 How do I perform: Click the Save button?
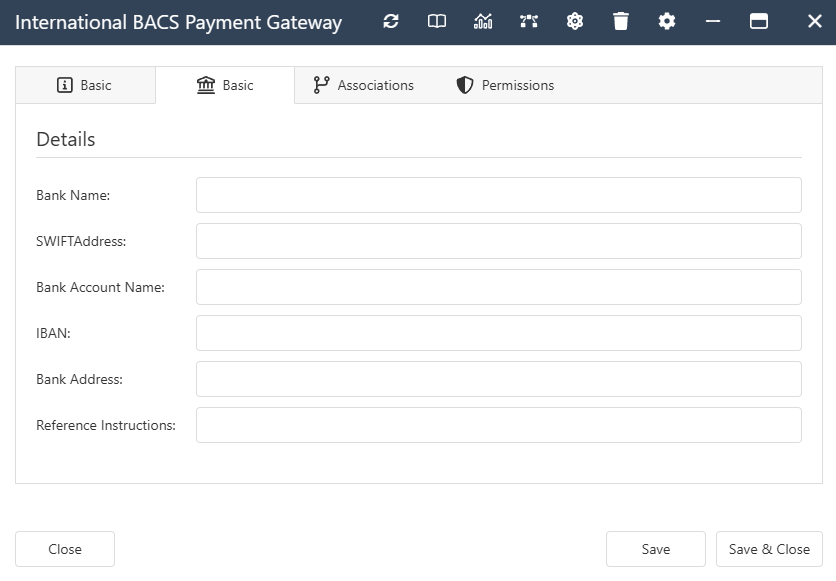click(x=655, y=549)
